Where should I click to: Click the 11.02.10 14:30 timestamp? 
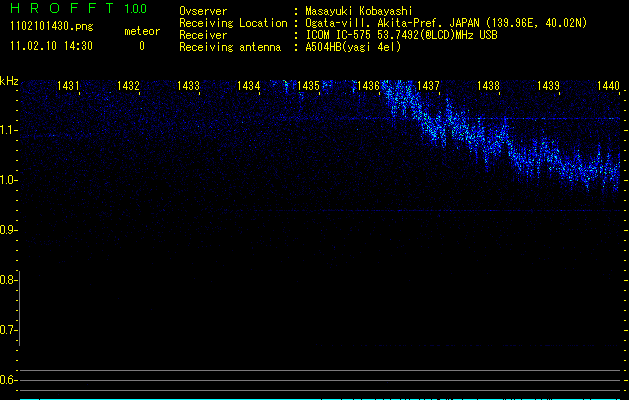click(x=51, y=46)
